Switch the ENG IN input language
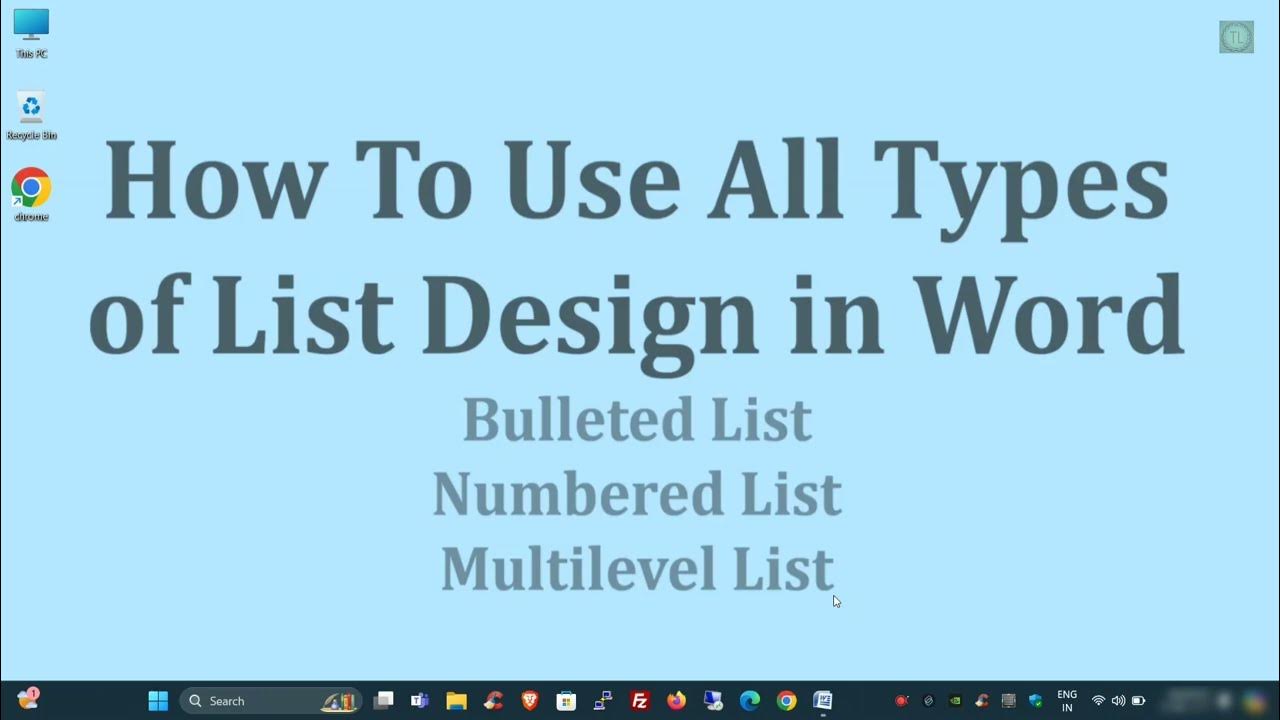 pyautogui.click(x=1067, y=701)
